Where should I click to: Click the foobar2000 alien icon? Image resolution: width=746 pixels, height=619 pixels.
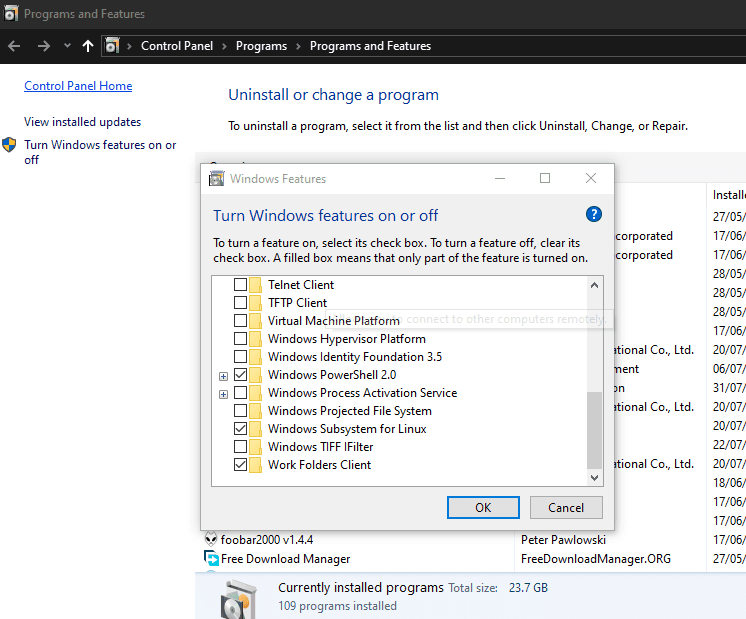[211, 539]
